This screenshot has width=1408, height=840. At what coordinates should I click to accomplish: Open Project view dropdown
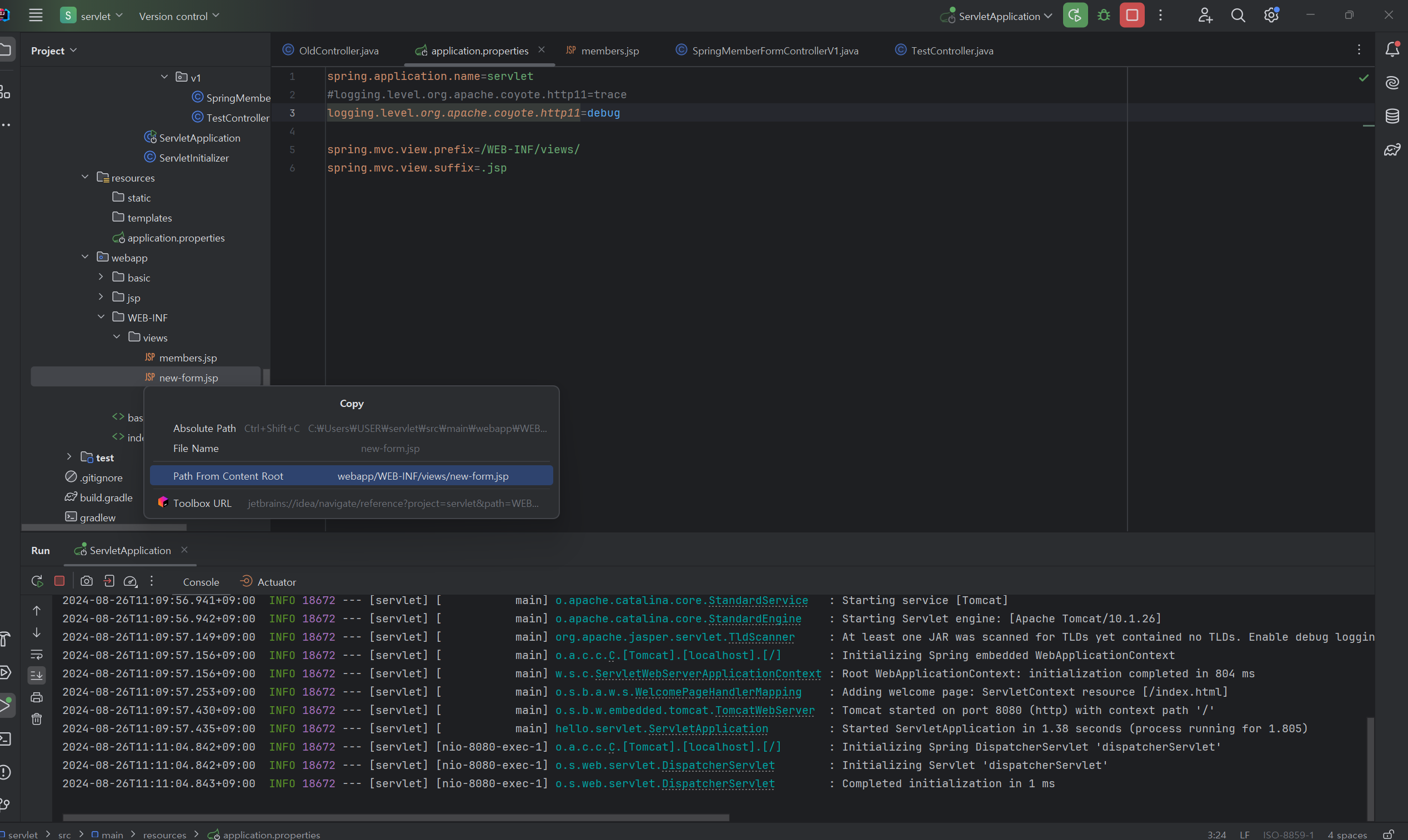[x=54, y=51]
